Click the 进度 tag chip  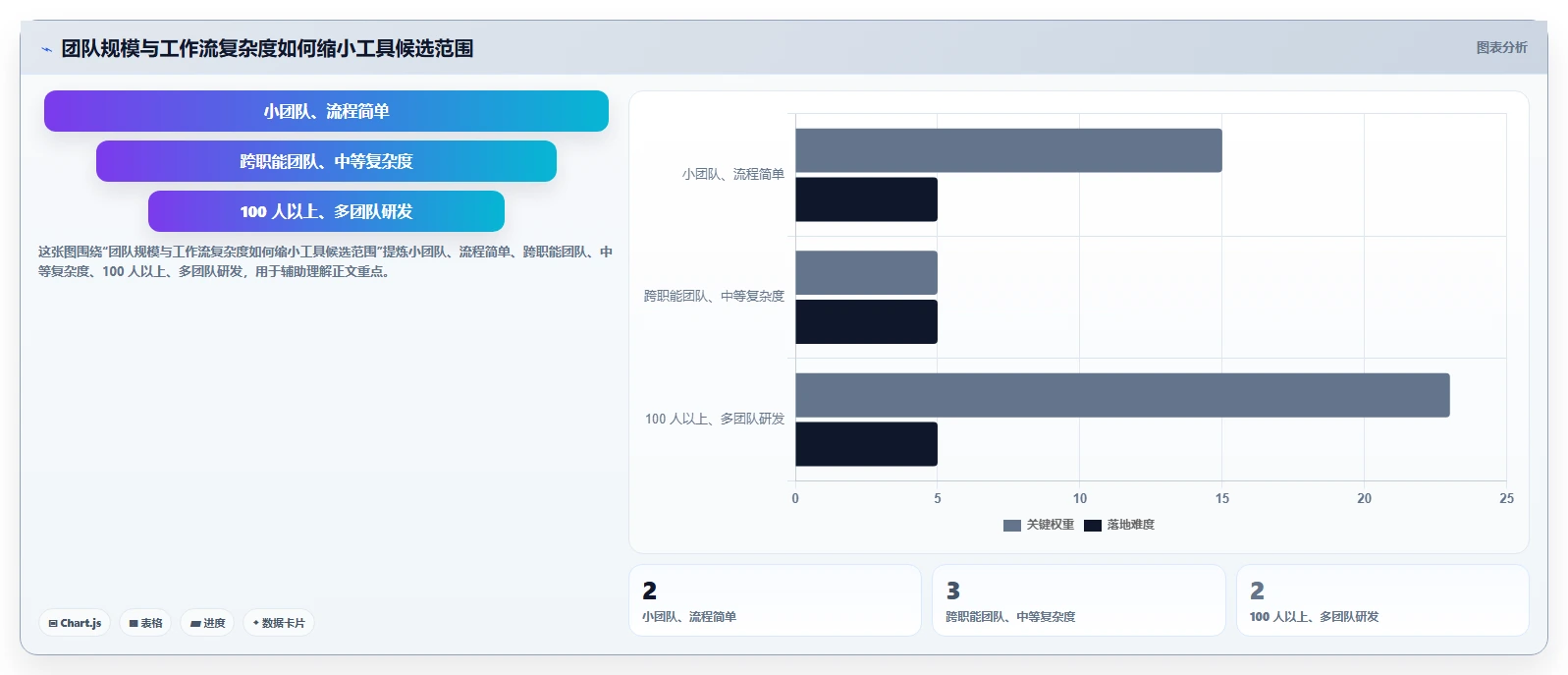pyautogui.click(x=207, y=623)
